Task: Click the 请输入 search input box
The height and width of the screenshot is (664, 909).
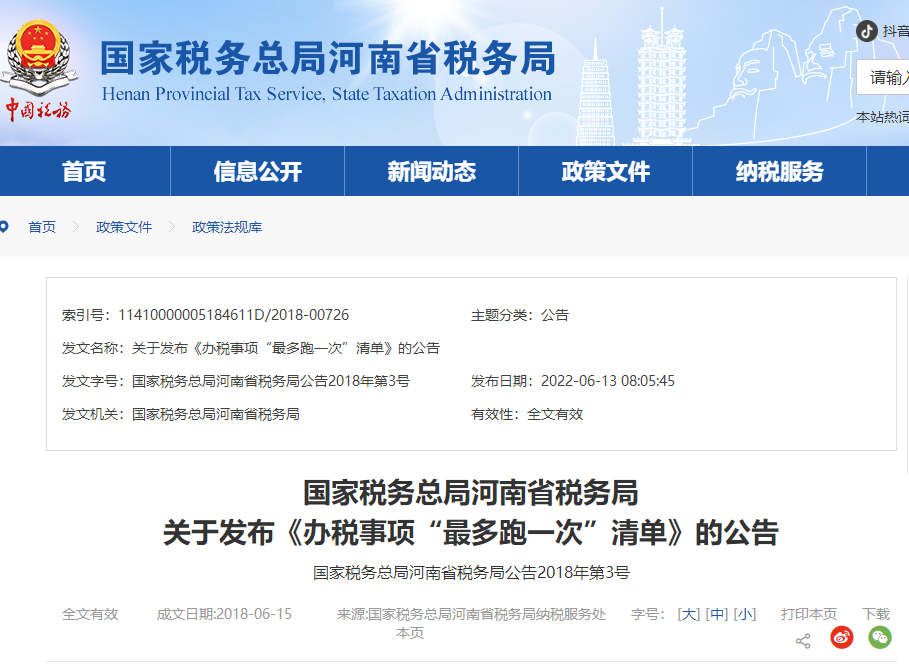Action: pos(887,78)
